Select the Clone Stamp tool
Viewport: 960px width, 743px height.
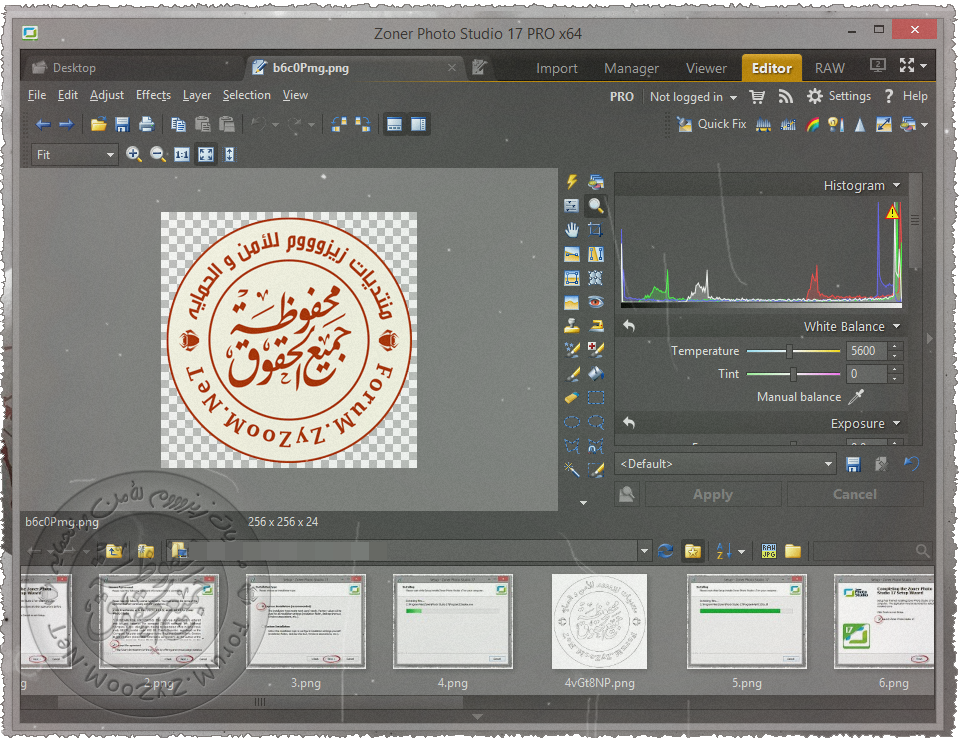572,326
